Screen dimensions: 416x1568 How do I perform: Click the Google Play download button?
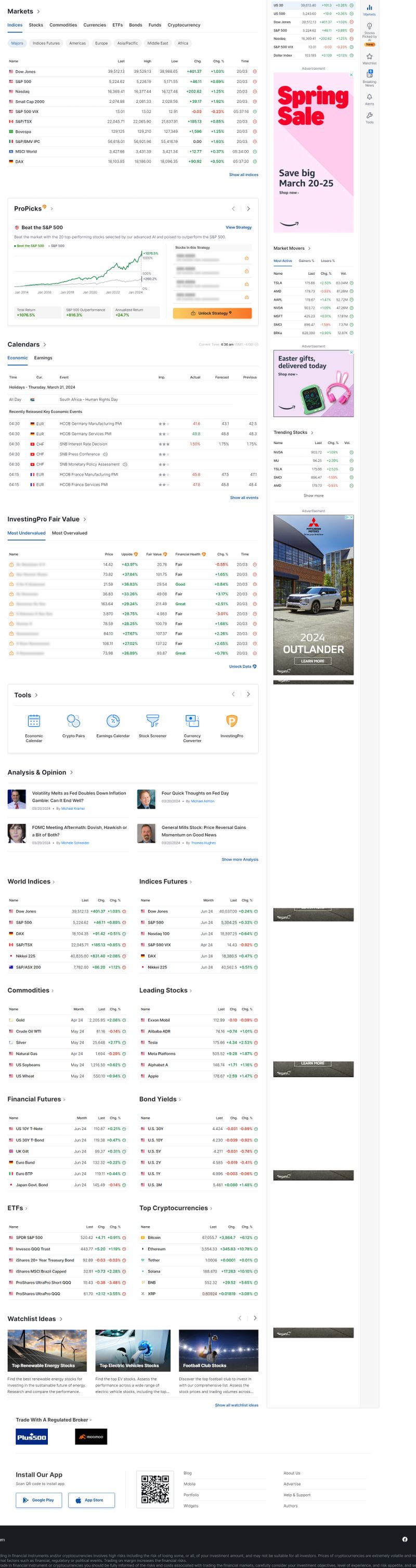38,1500
